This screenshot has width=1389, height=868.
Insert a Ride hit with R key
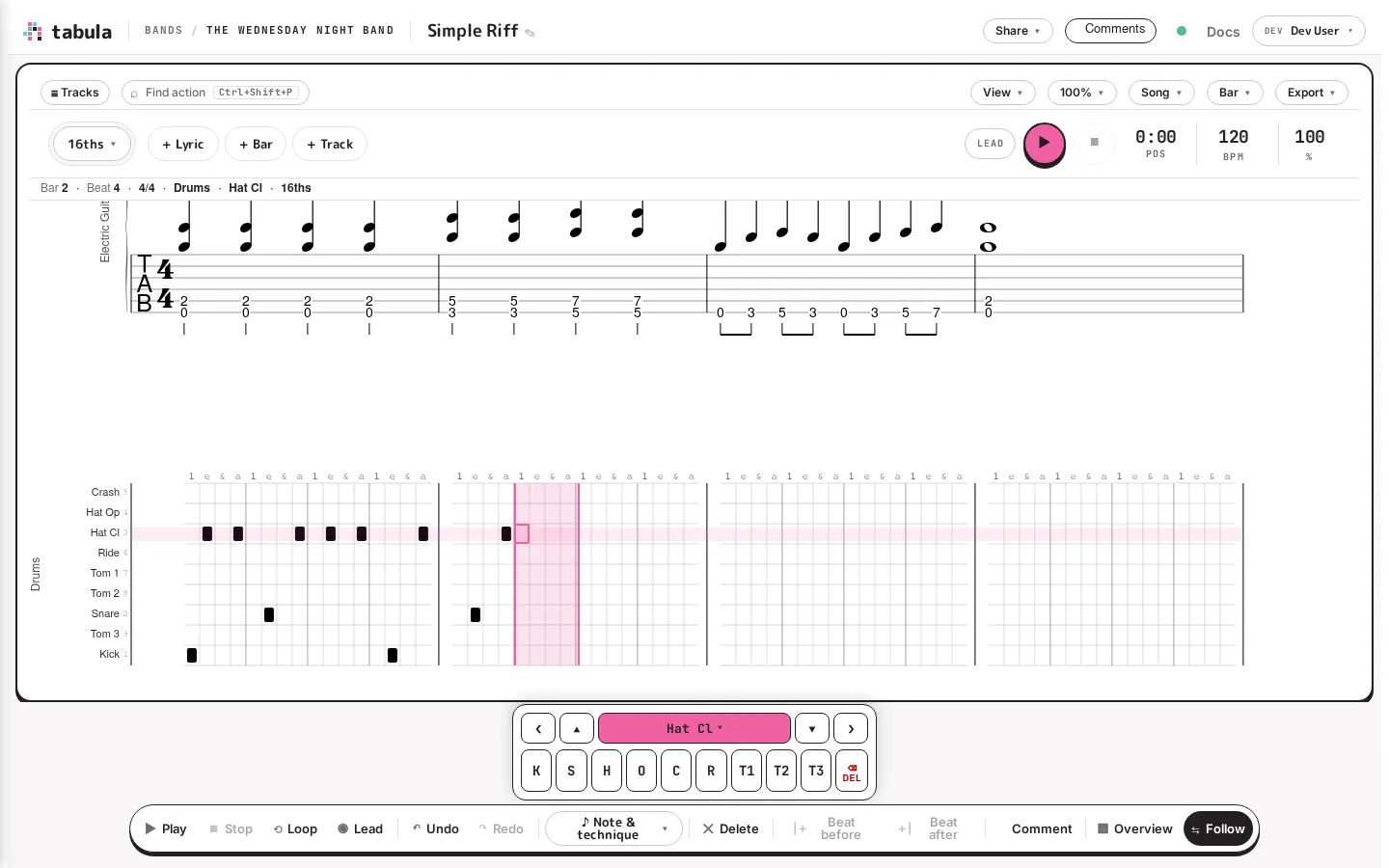(711, 771)
